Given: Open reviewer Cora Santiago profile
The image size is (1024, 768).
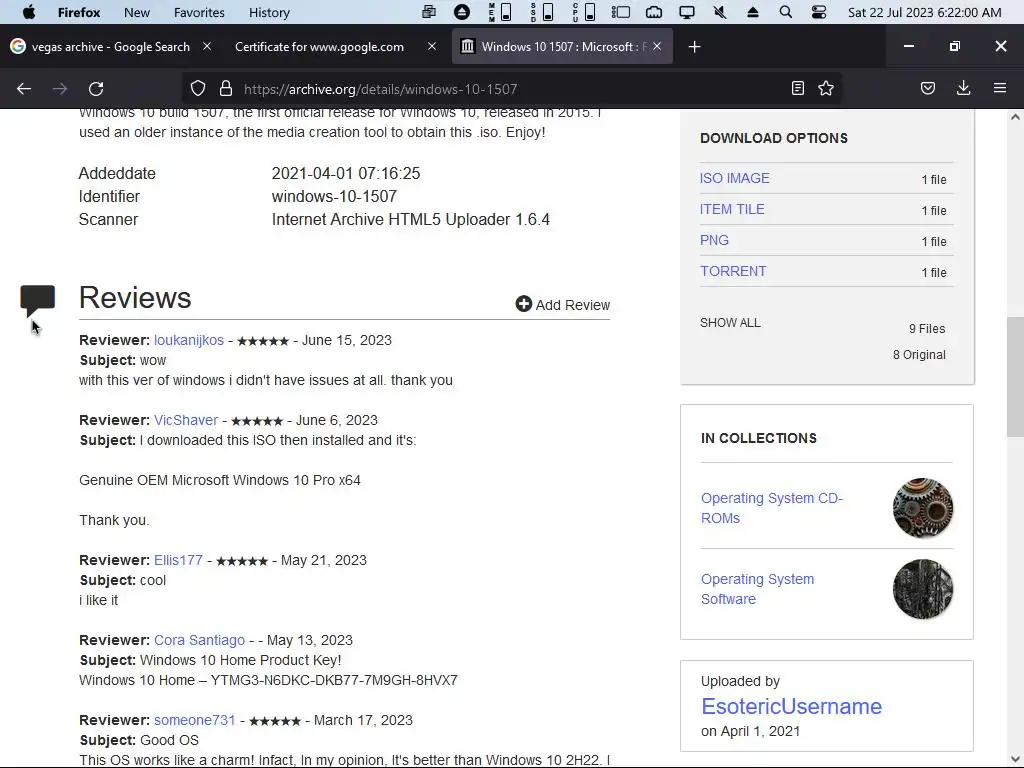Looking at the screenshot, I should (199, 640).
